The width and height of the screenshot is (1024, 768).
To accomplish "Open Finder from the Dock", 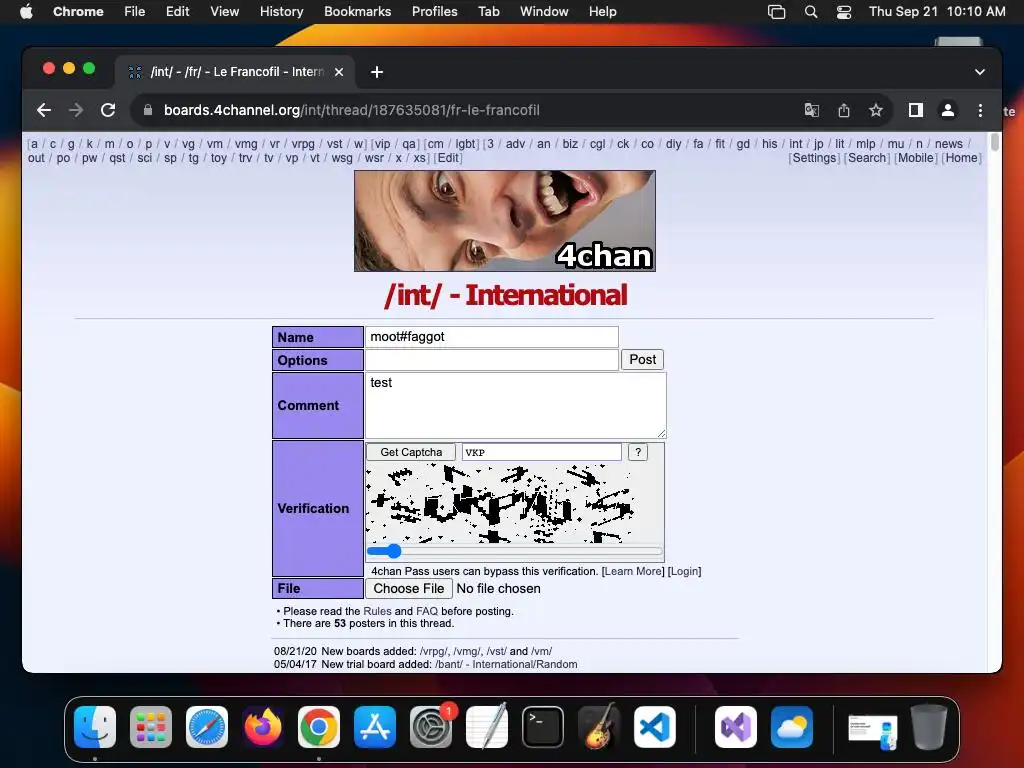I will (x=95, y=727).
